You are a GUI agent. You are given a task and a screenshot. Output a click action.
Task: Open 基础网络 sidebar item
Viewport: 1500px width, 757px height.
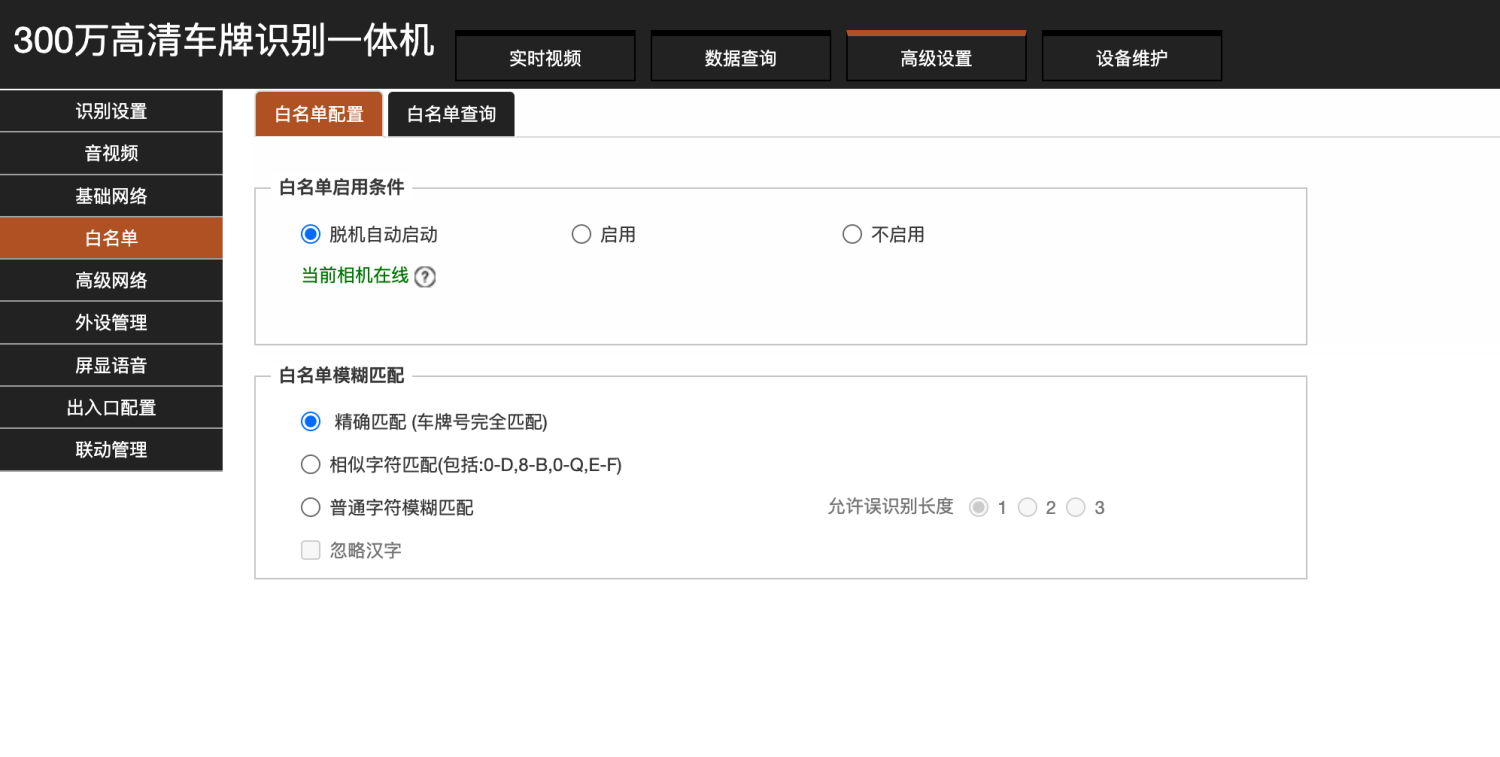(111, 196)
